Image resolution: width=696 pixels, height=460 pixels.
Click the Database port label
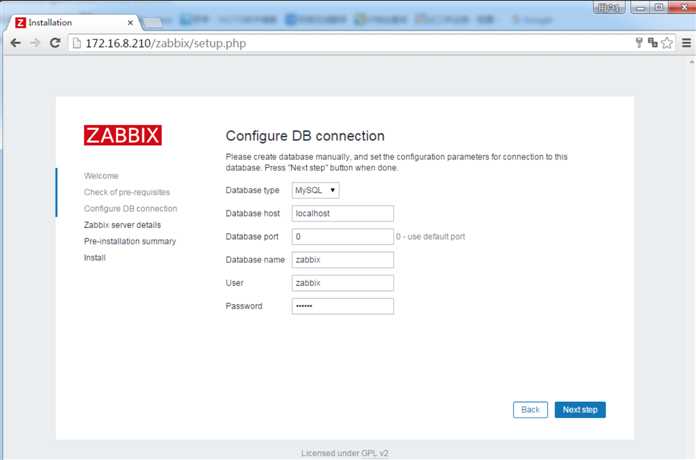(x=252, y=237)
